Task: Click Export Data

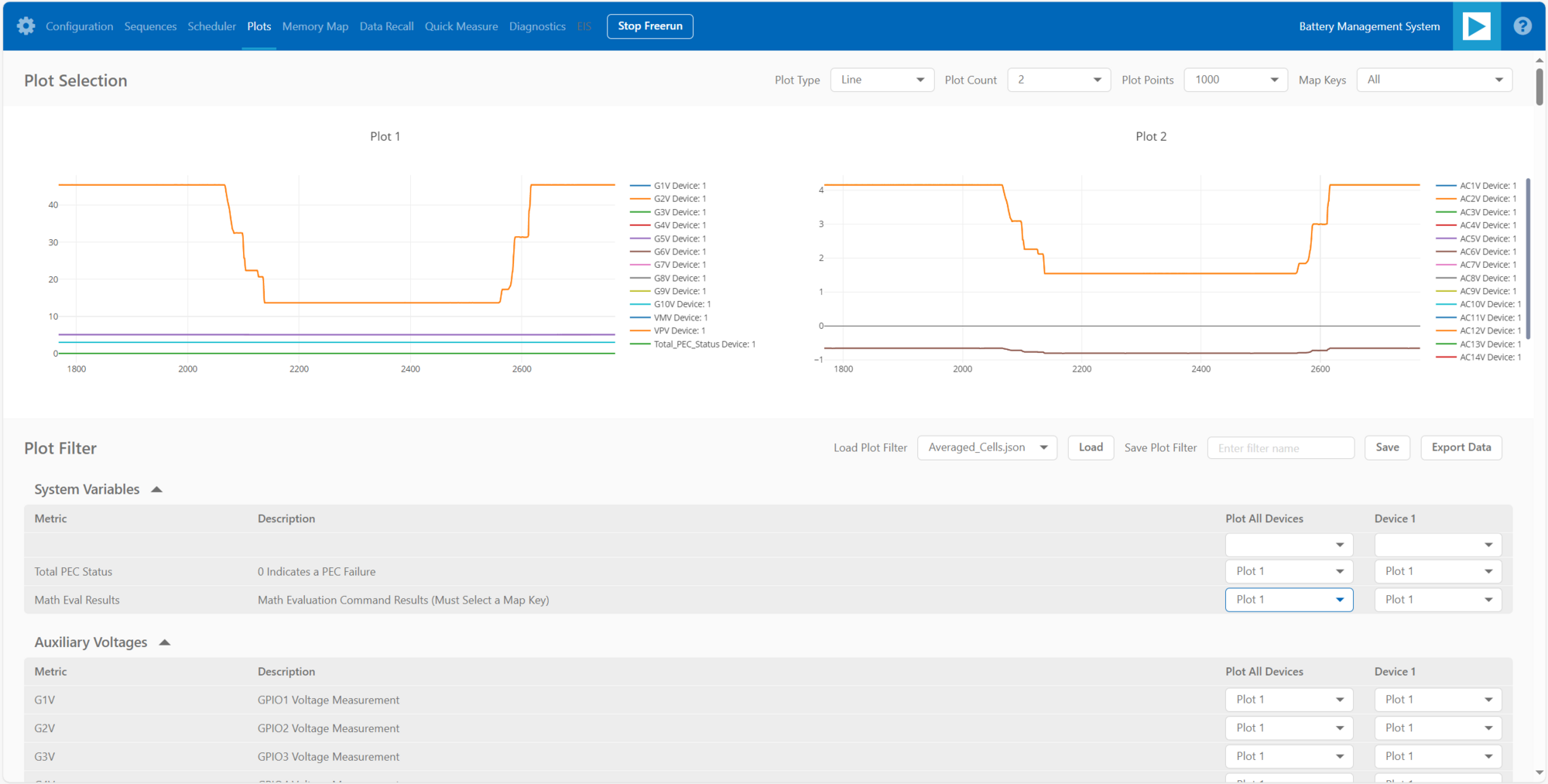Action: click(1461, 447)
